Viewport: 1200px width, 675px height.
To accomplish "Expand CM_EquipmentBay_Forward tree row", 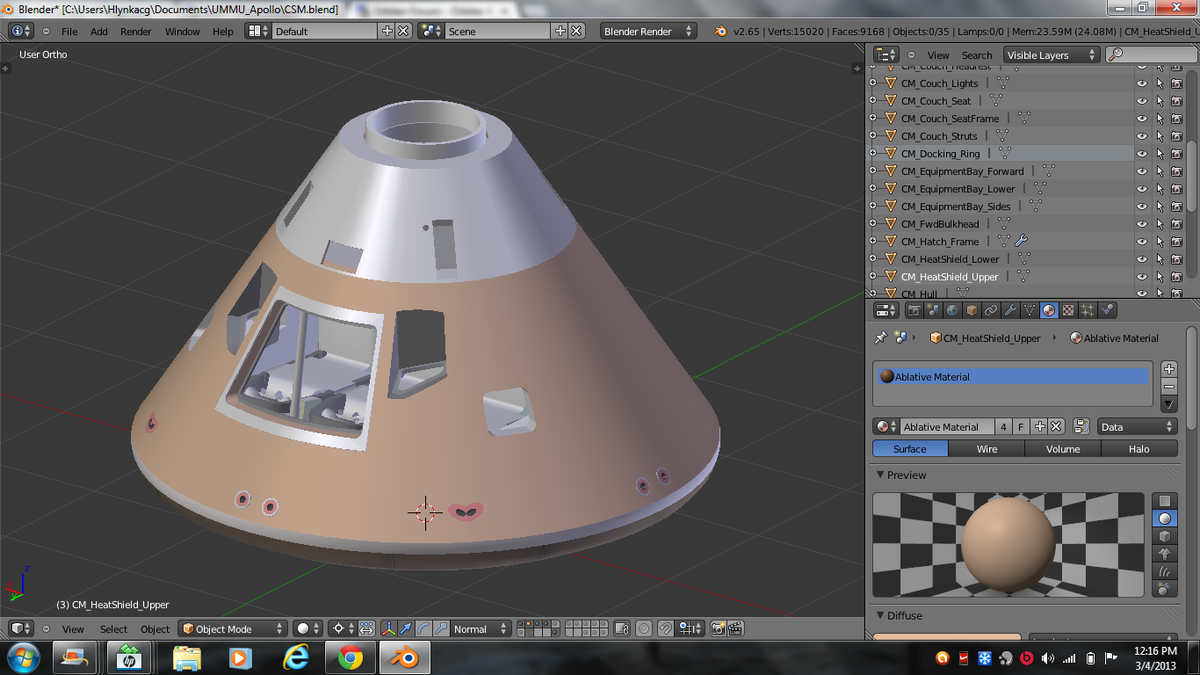I will [x=873, y=171].
